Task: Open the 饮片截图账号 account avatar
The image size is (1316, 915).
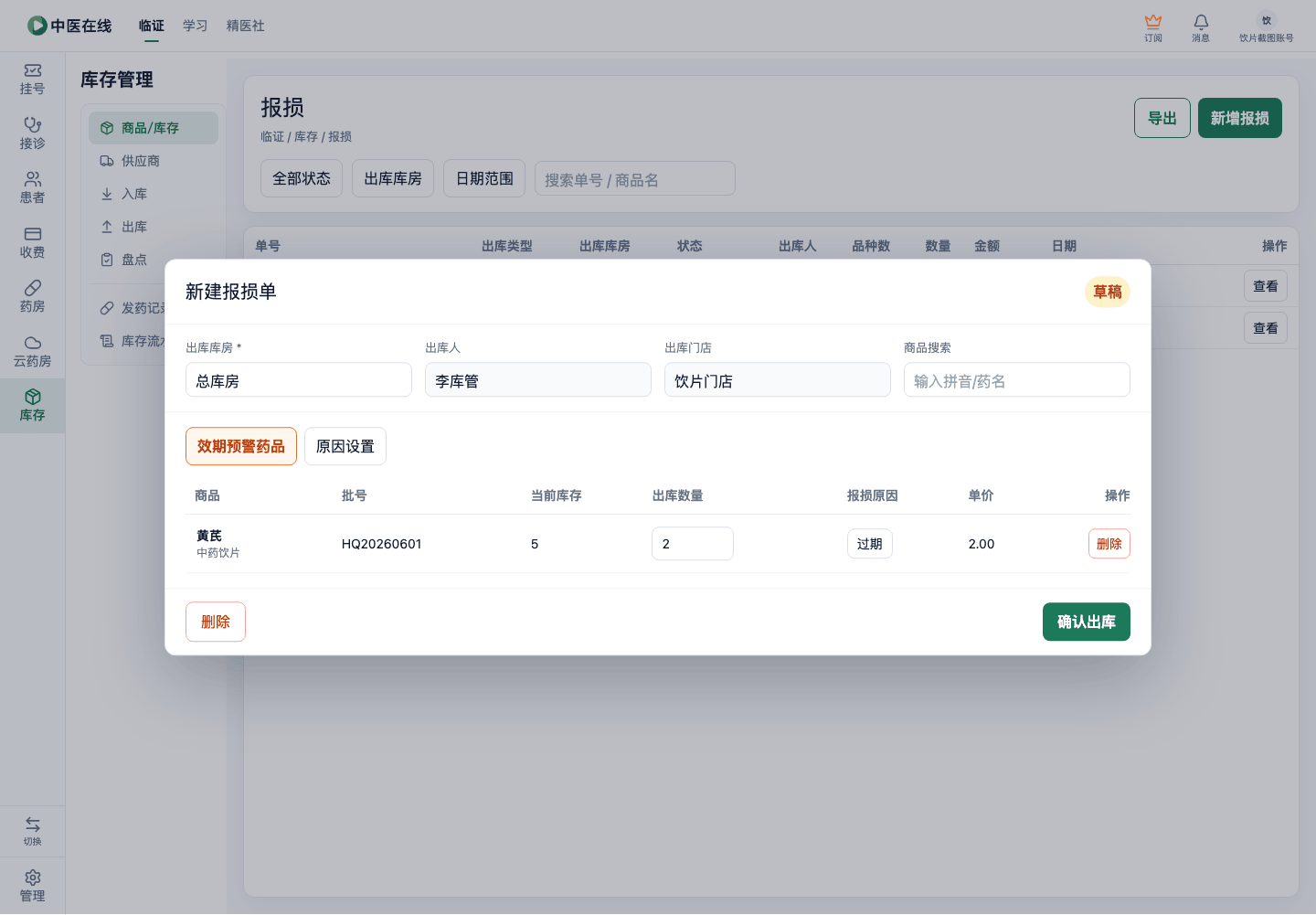Action: pos(1267,20)
